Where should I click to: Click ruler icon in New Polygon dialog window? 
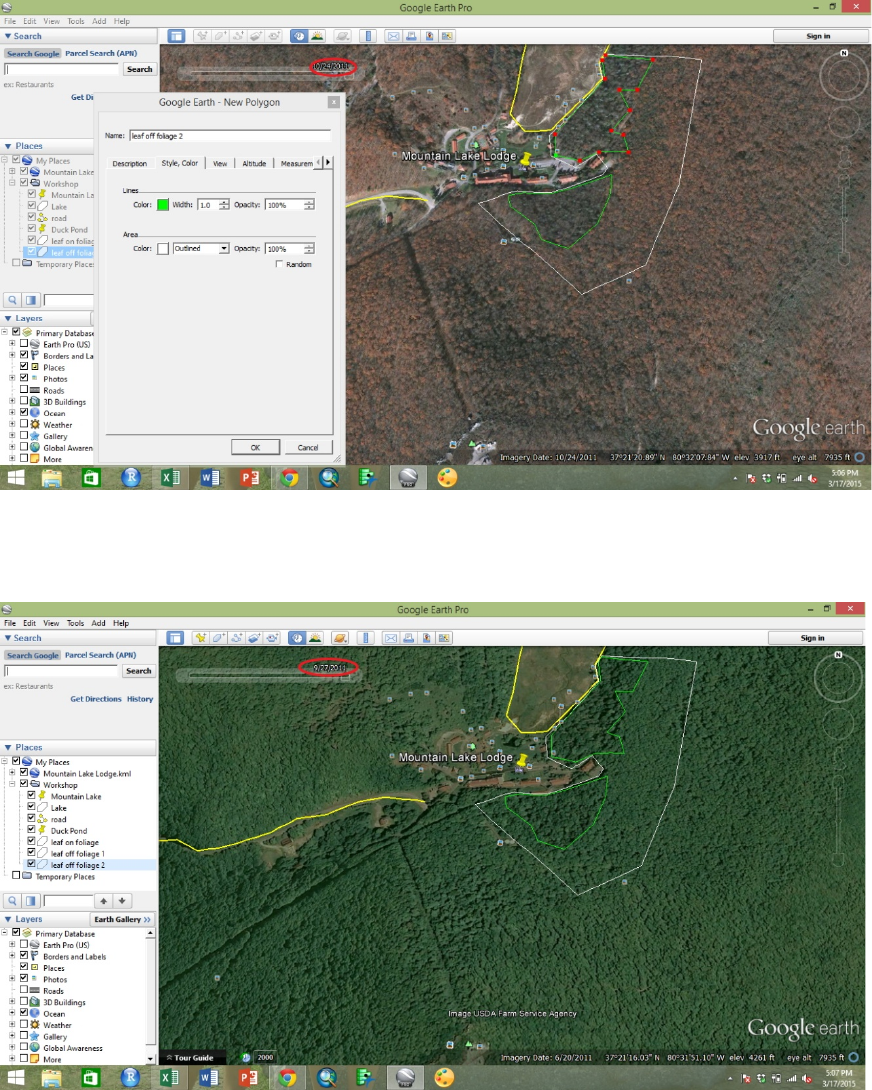[369, 35]
